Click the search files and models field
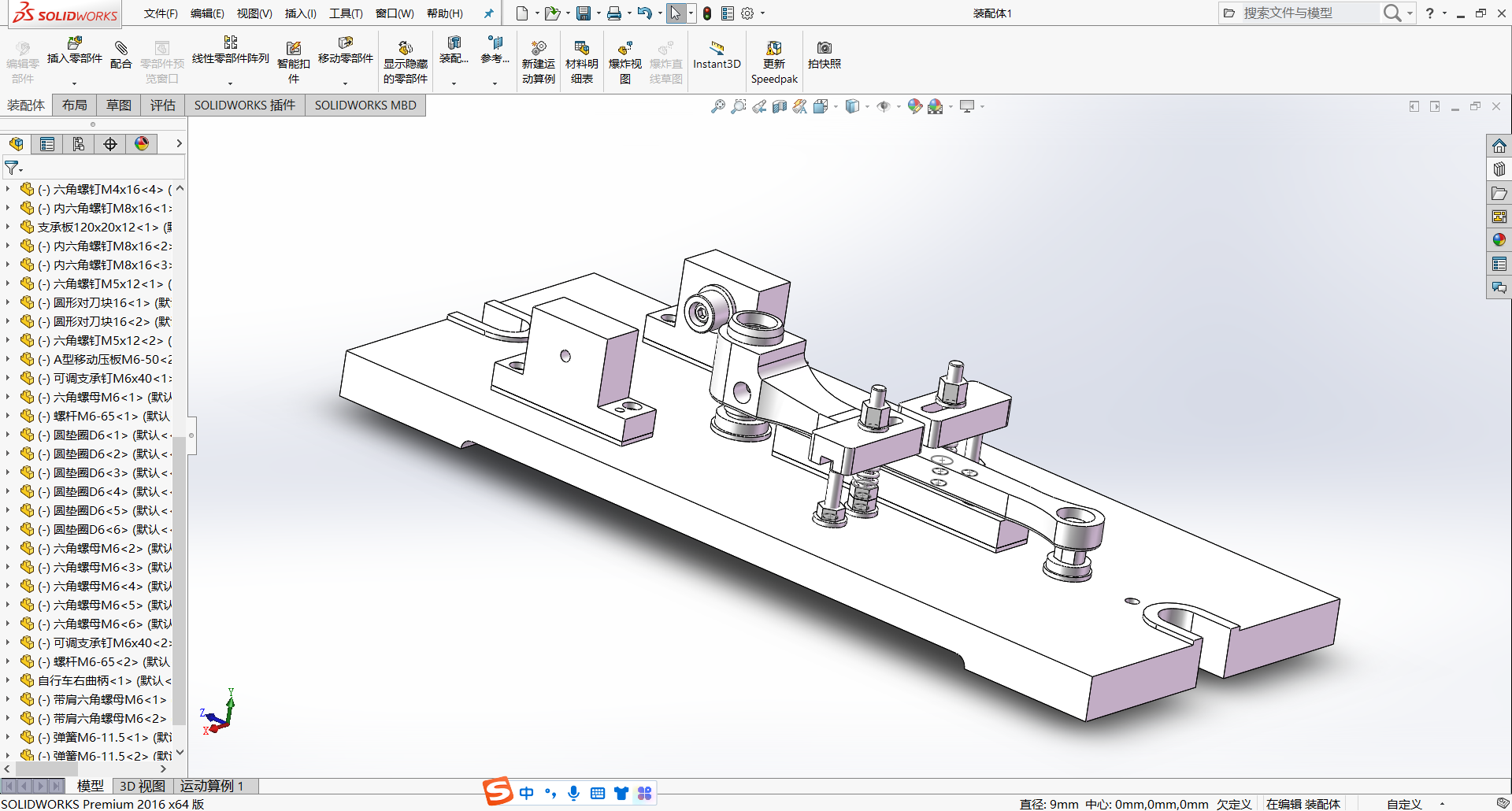Image resolution: width=1512 pixels, height=811 pixels. coord(1310,13)
